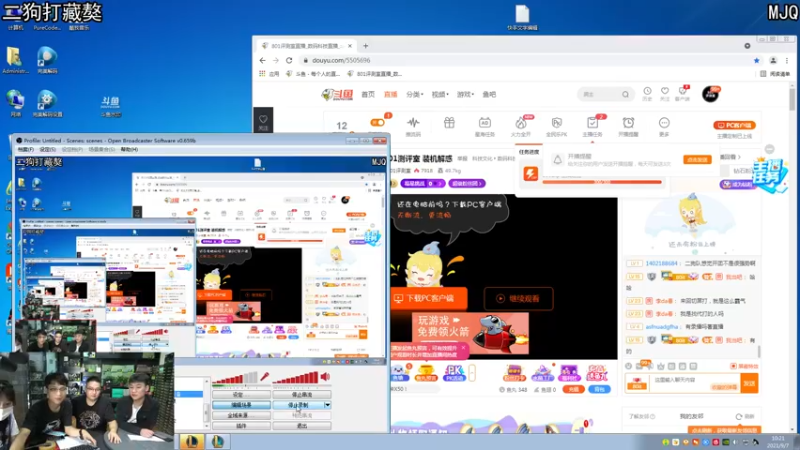Go back in the Chrome browser
This screenshot has height=450, width=800.
(x=262, y=60)
